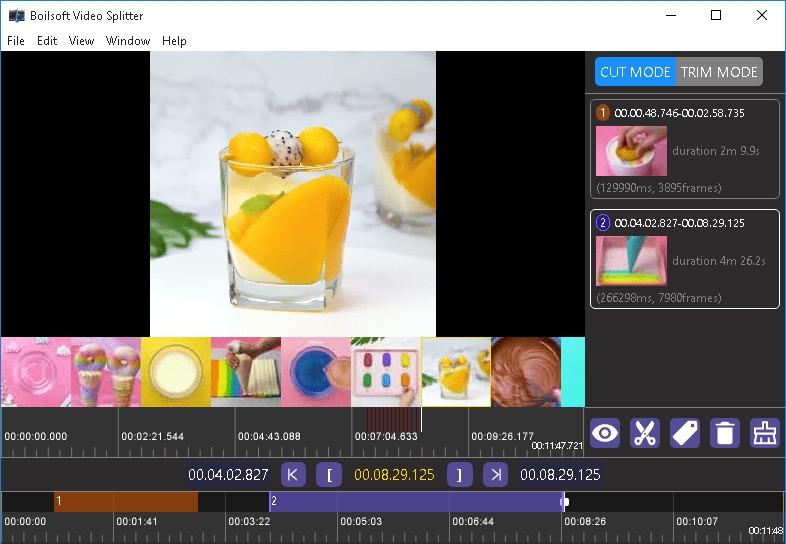Click segment 1 cake thumbnail
The image size is (786, 544).
(631, 151)
